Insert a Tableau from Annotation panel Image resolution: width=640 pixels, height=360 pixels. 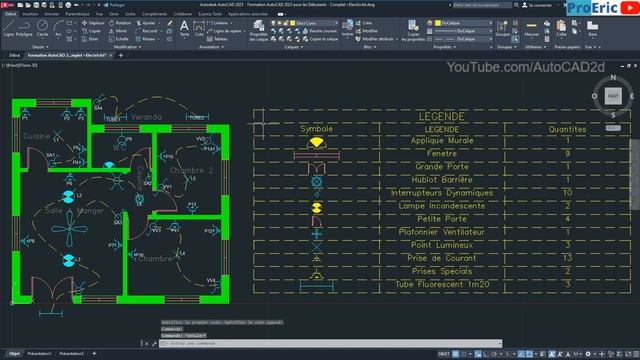pos(217,39)
